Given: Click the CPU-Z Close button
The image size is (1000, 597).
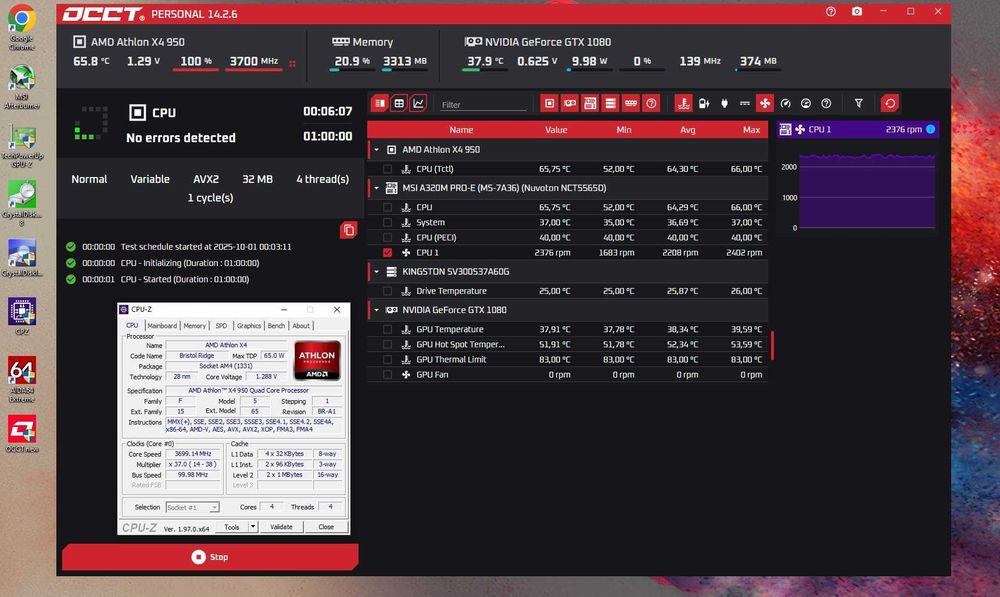Looking at the screenshot, I should coord(326,527).
